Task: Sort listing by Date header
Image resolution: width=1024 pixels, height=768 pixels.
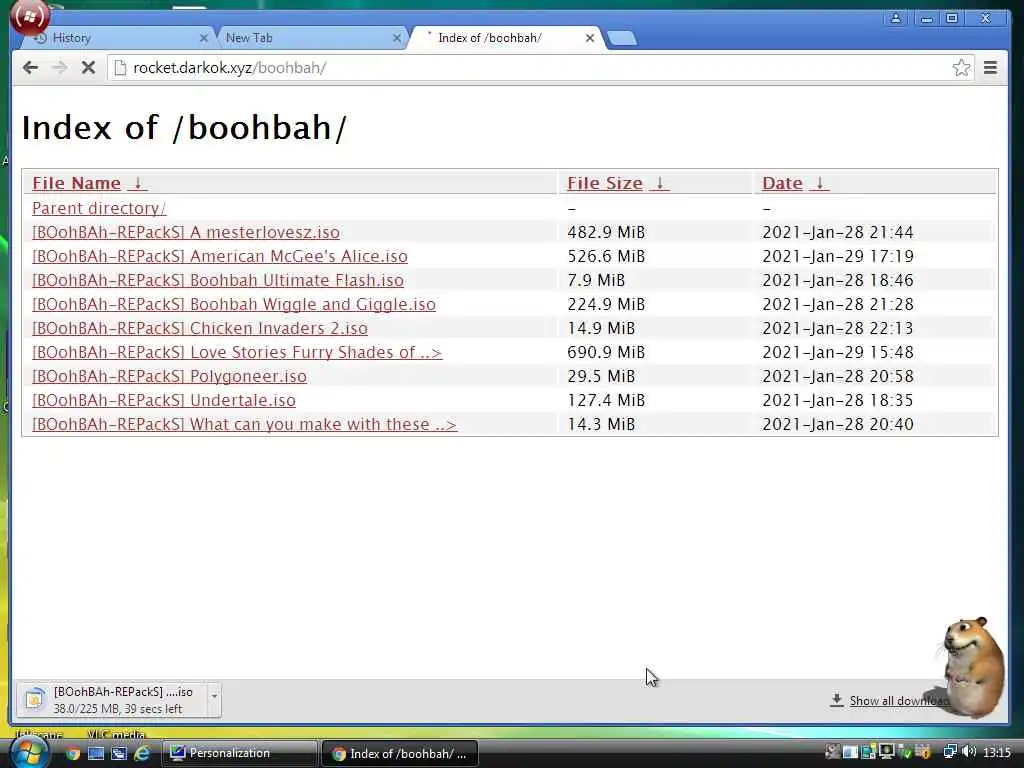Action: click(x=782, y=183)
